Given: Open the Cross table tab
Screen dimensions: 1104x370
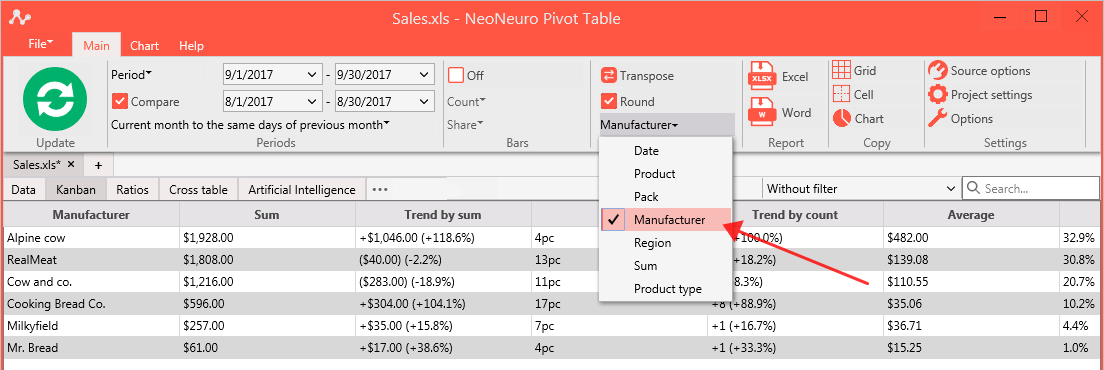Looking at the screenshot, I should 199,189.
